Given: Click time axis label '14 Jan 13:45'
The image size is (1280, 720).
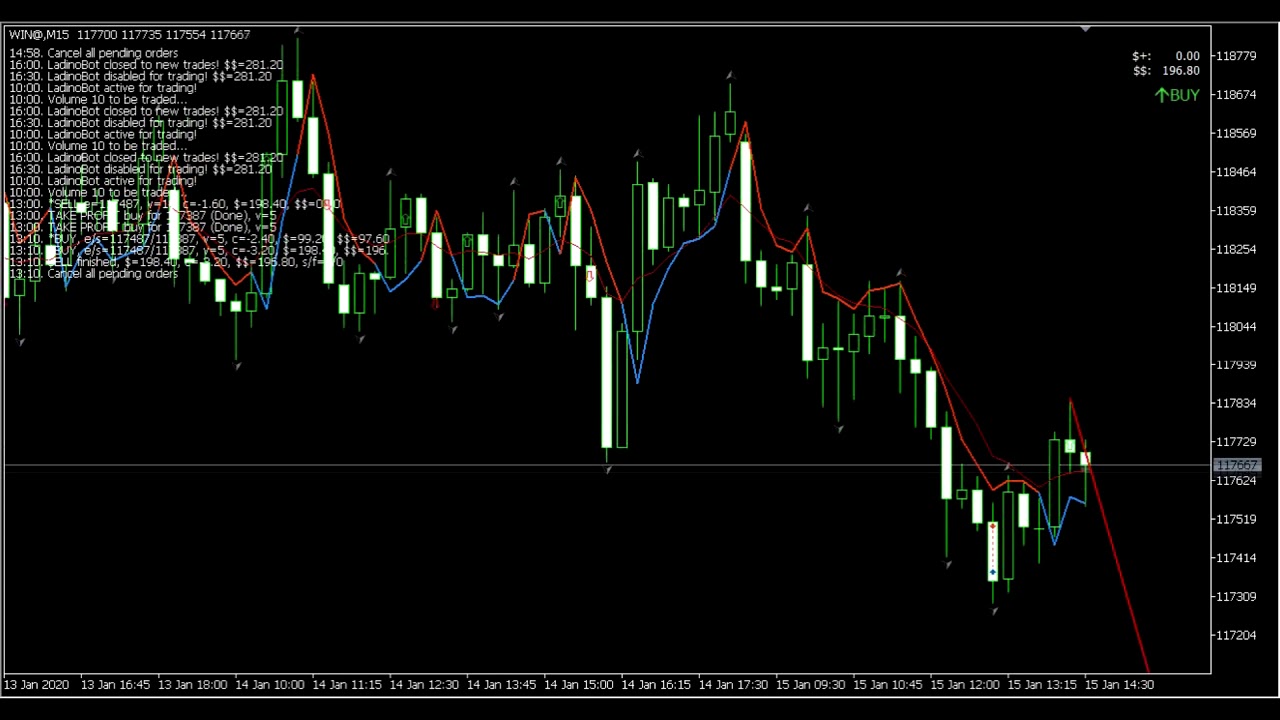Looking at the screenshot, I should click(x=501, y=685).
